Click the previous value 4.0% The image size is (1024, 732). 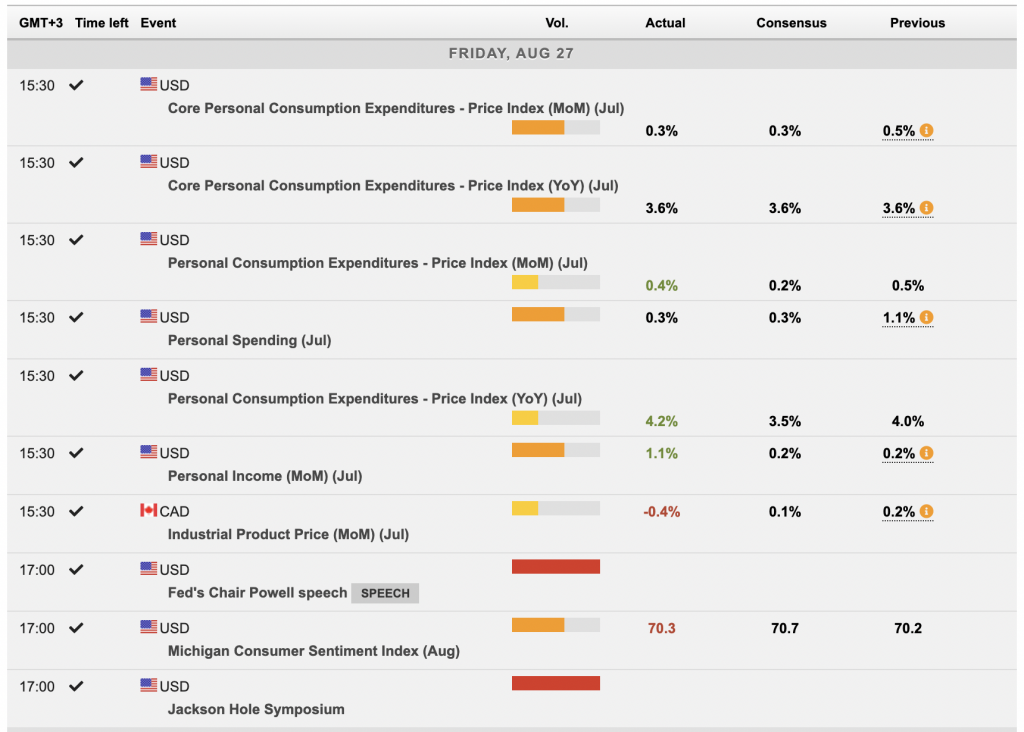pyautogui.click(x=908, y=421)
